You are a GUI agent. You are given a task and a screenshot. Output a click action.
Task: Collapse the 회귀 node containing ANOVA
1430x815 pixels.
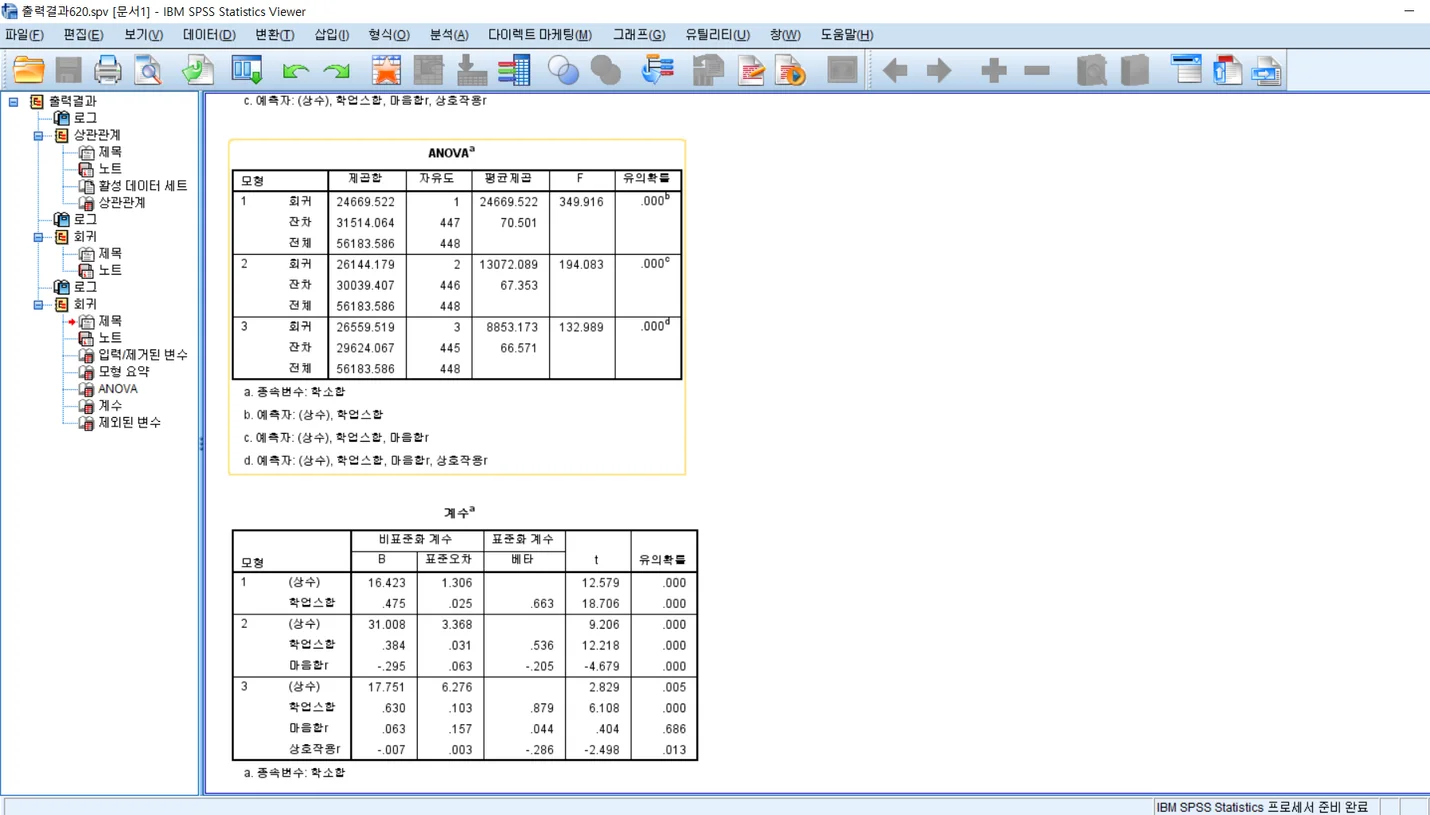38,305
